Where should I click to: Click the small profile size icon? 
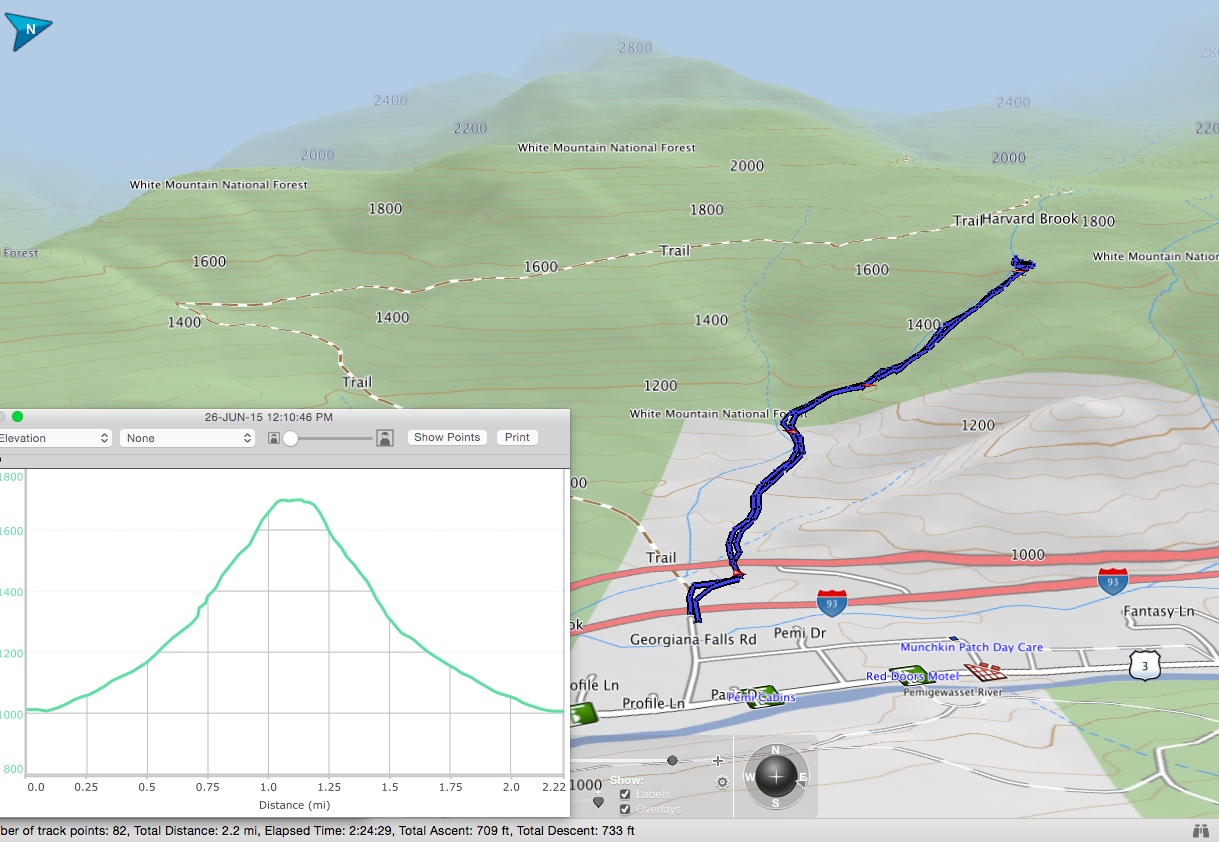pos(274,438)
